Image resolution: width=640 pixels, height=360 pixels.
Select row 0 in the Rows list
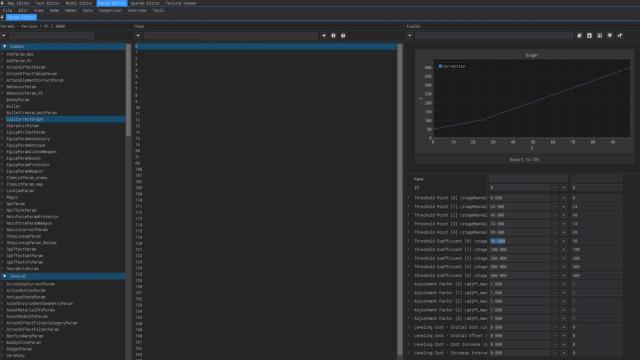(265, 47)
